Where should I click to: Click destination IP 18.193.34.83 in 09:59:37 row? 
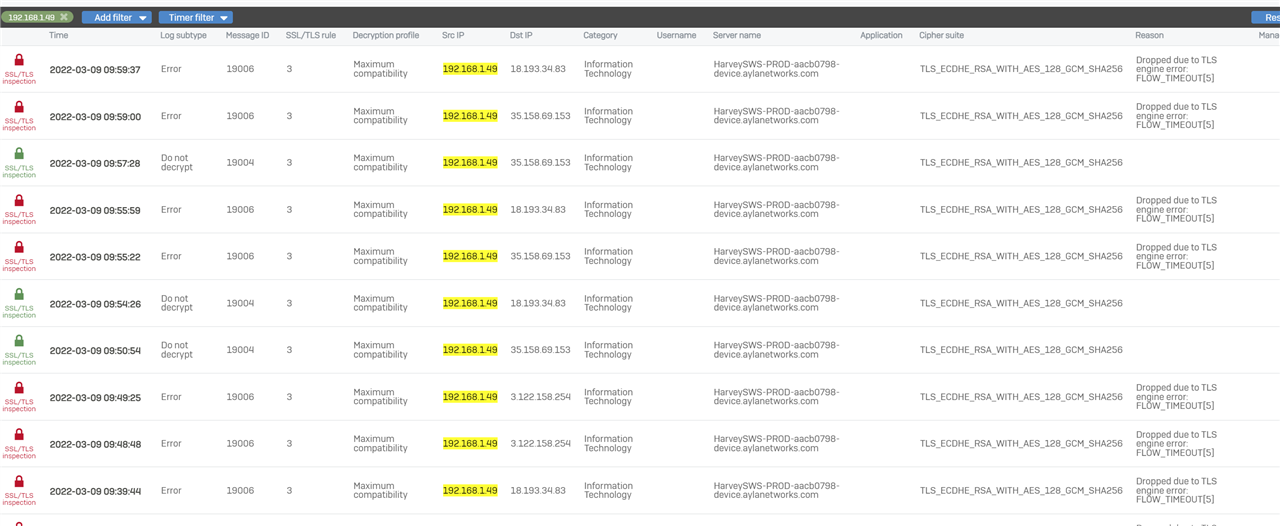click(x=538, y=69)
